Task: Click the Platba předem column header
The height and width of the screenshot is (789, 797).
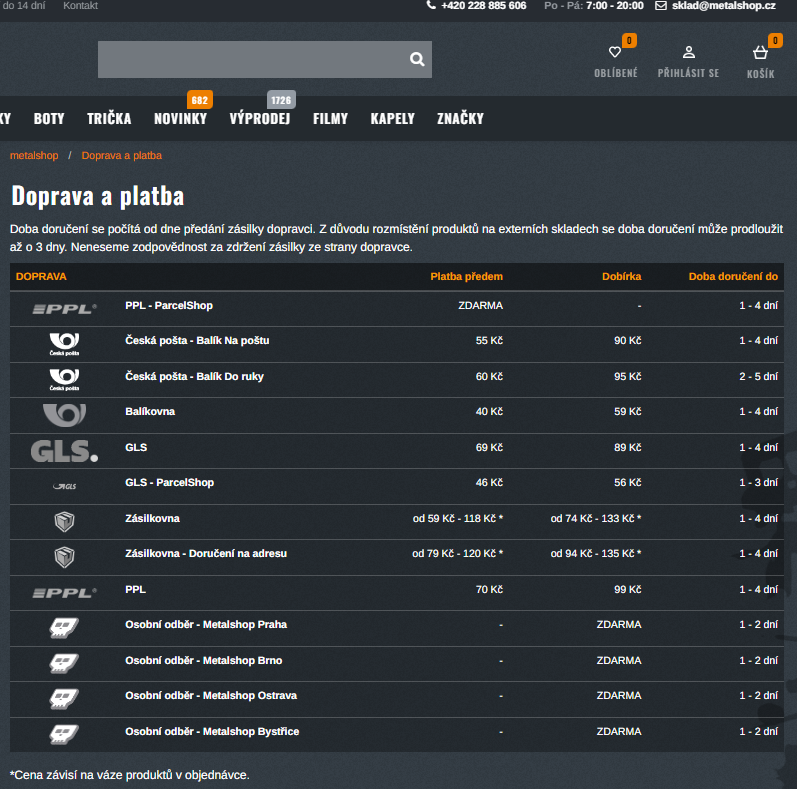Action: (x=466, y=277)
